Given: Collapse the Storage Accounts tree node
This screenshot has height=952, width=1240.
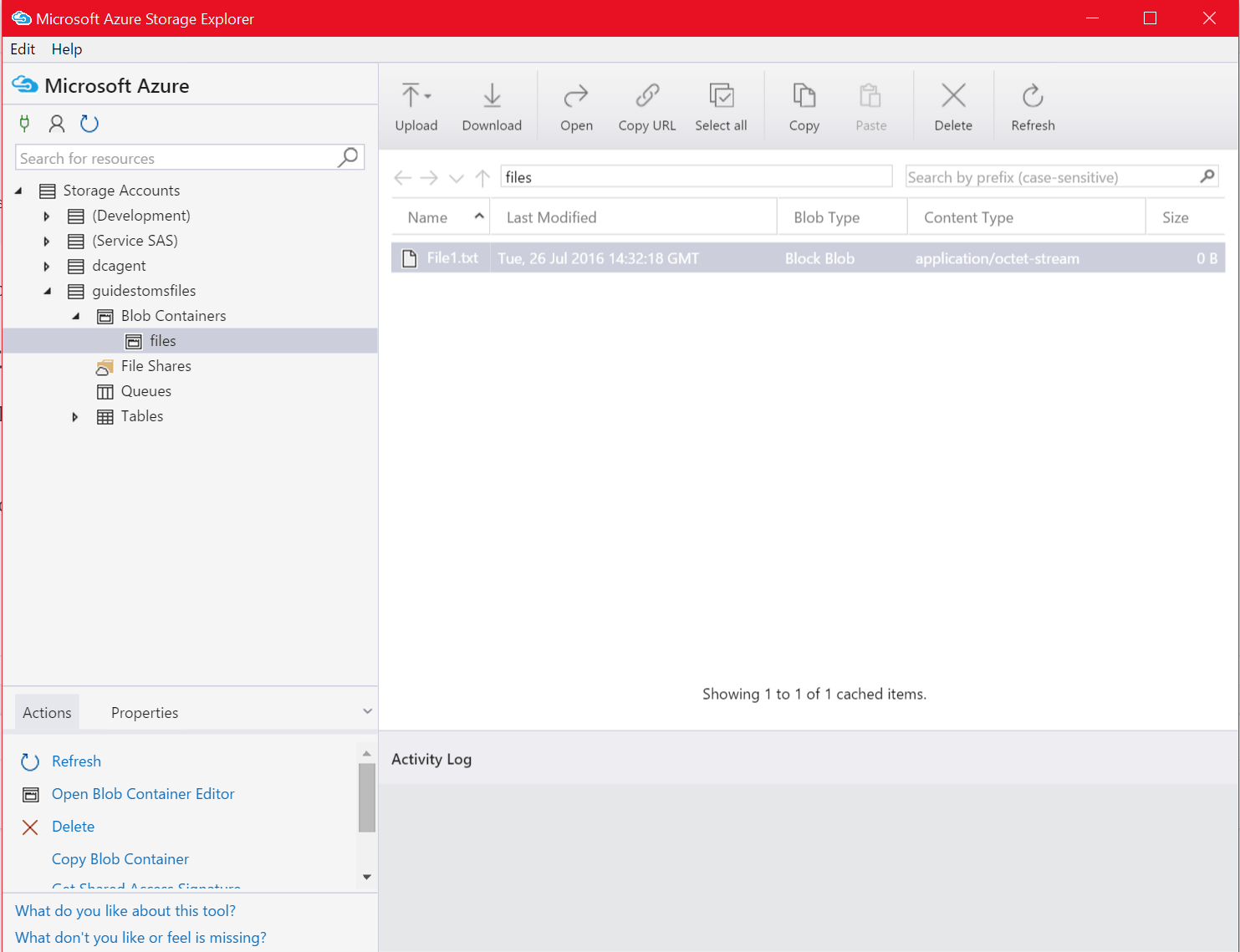Looking at the screenshot, I should [19, 190].
